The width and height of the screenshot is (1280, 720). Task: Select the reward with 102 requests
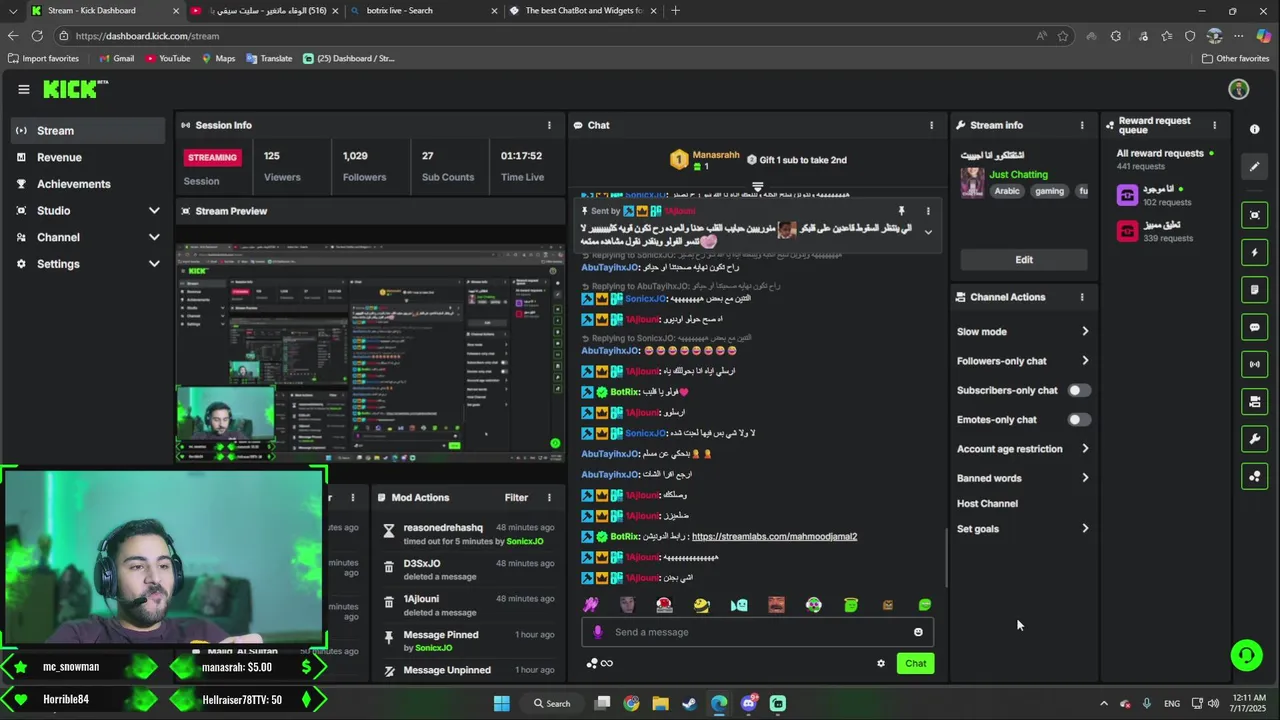tap(1165, 195)
